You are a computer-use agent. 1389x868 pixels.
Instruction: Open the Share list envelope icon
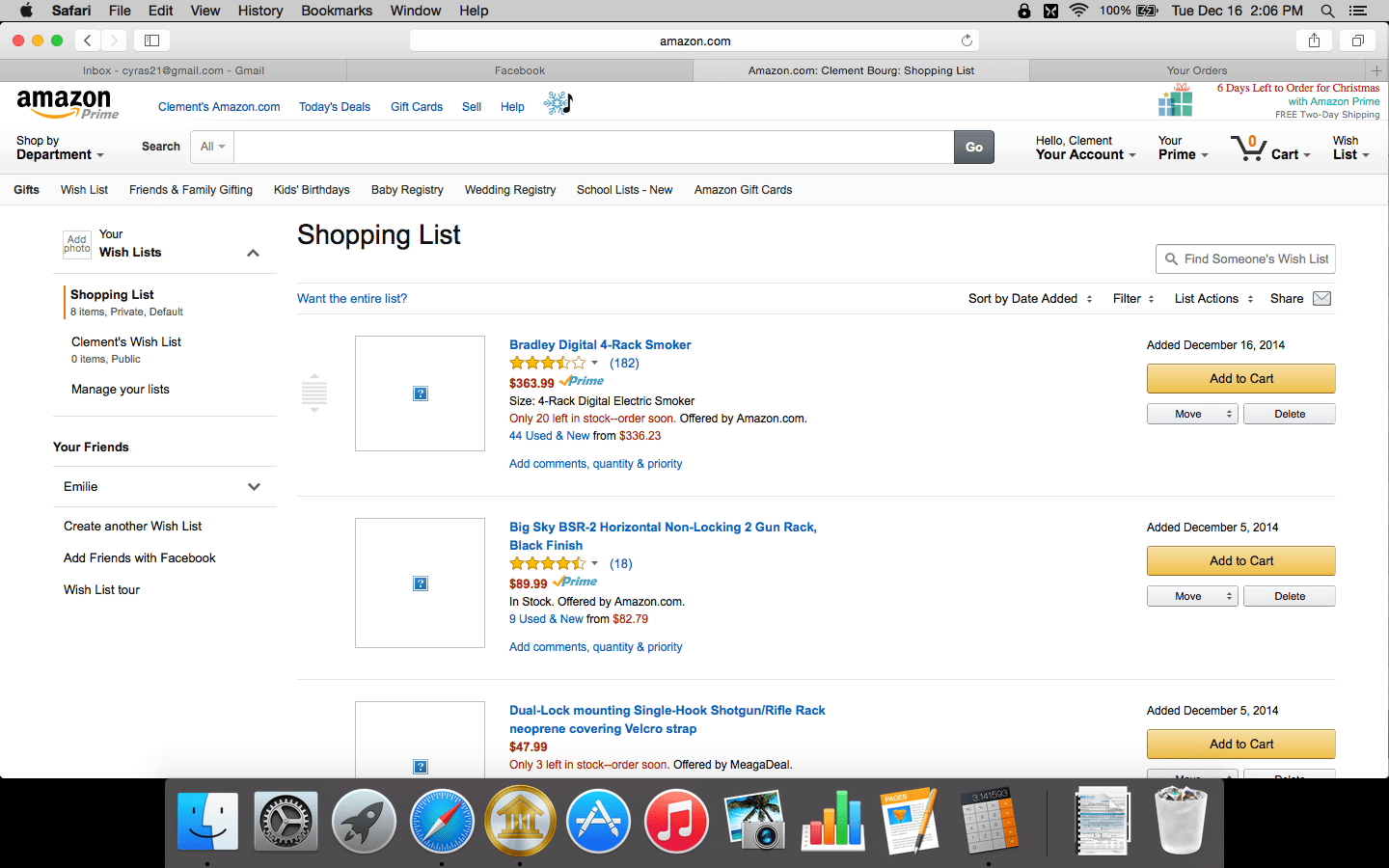(1321, 298)
